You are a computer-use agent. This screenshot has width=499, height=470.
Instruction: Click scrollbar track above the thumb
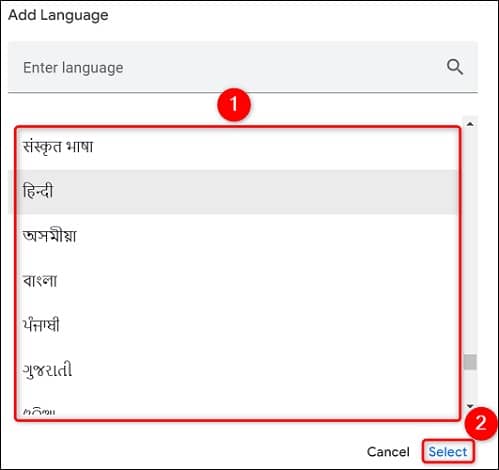pos(470,242)
